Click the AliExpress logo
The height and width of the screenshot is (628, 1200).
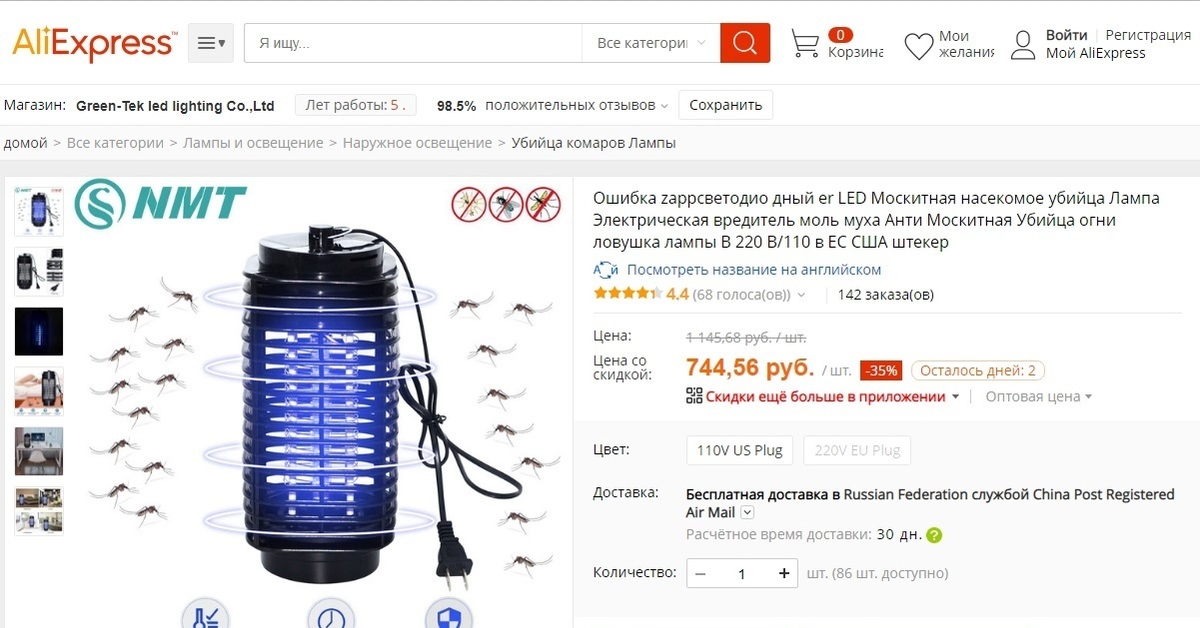point(95,44)
